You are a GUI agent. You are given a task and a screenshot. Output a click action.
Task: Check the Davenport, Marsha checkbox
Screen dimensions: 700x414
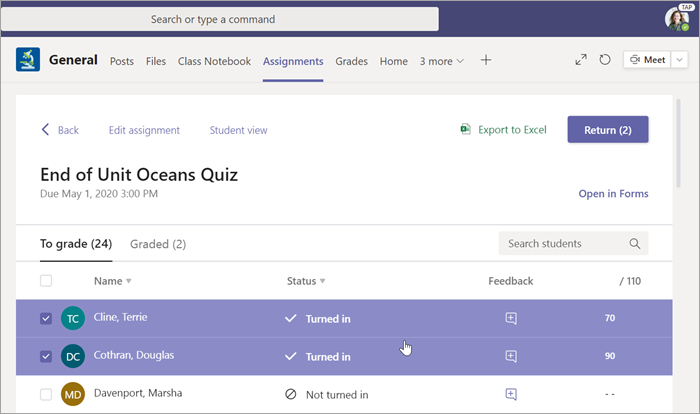pos(46,394)
